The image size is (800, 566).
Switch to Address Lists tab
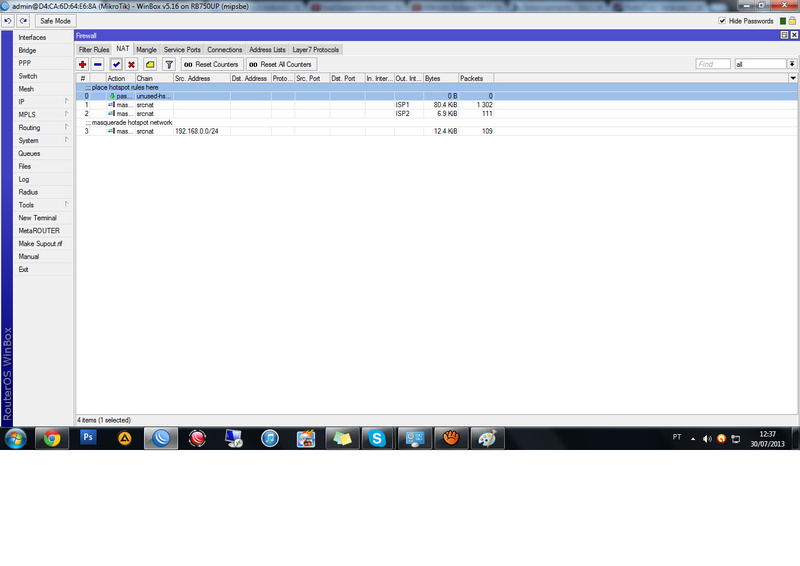click(267, 50)
